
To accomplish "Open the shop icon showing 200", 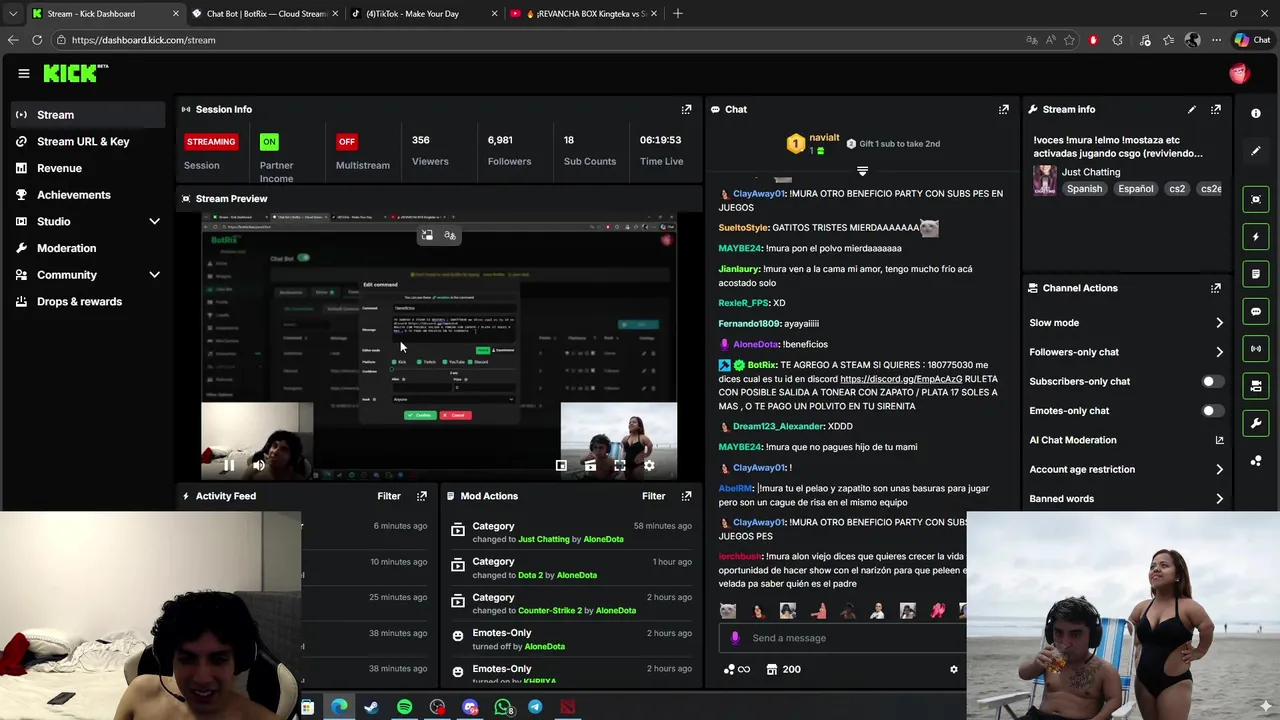I will point(783,669).
